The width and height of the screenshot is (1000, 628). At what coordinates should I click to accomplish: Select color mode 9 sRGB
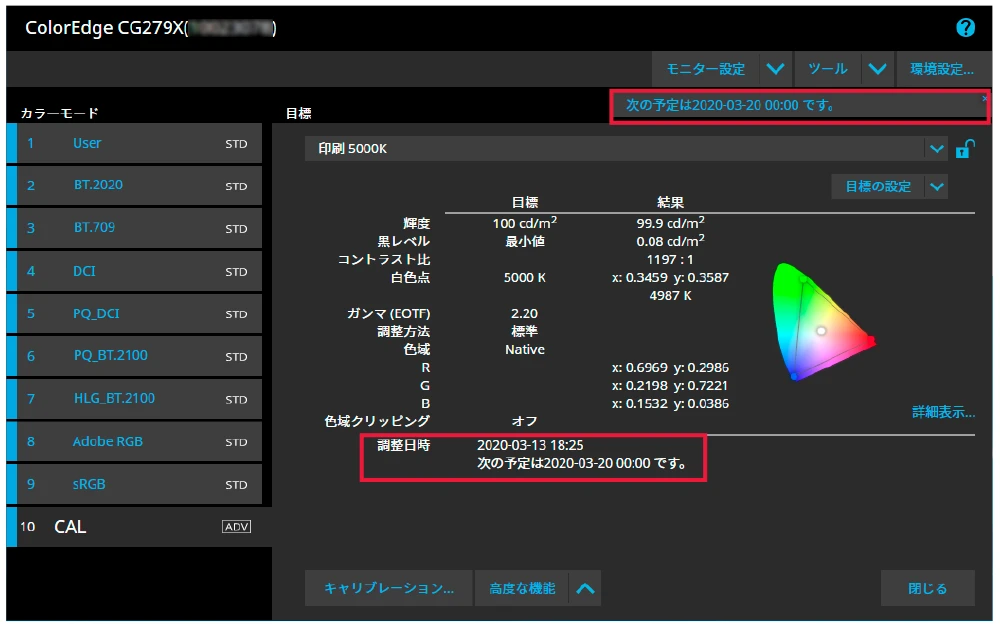(x=135, y=484)
